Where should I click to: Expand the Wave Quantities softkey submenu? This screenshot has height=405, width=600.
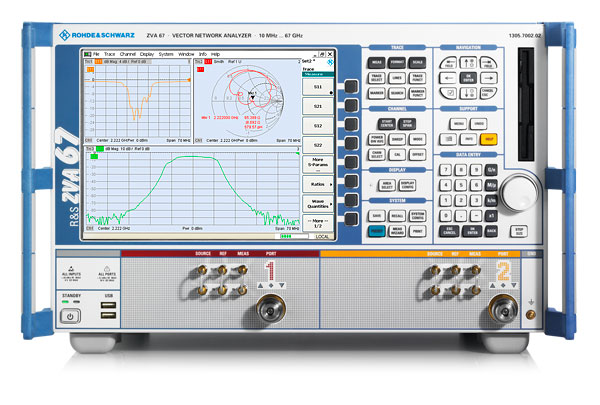pyautogui.click(x=318, y=204)
